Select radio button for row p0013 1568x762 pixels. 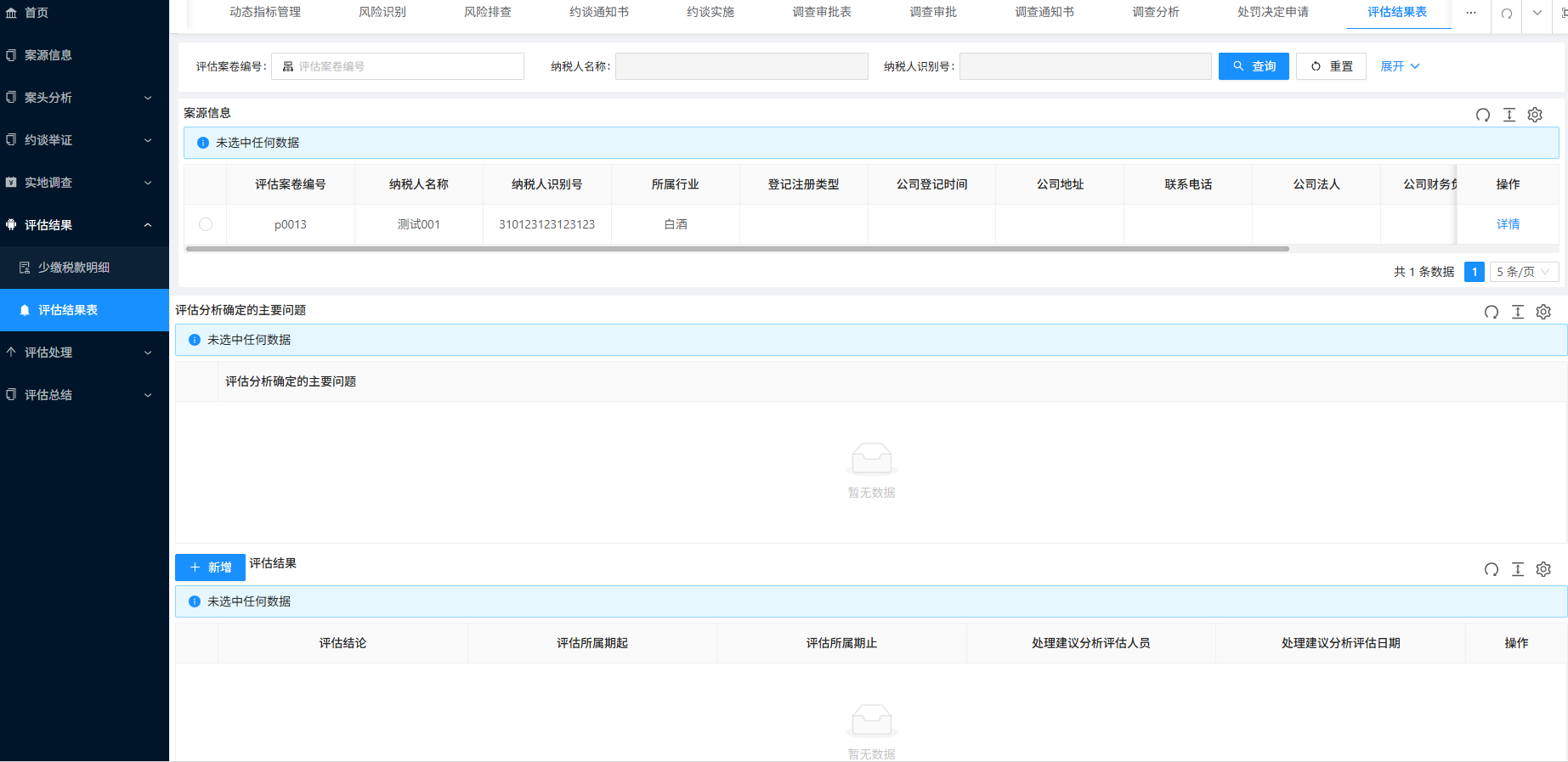pos(206,224)
